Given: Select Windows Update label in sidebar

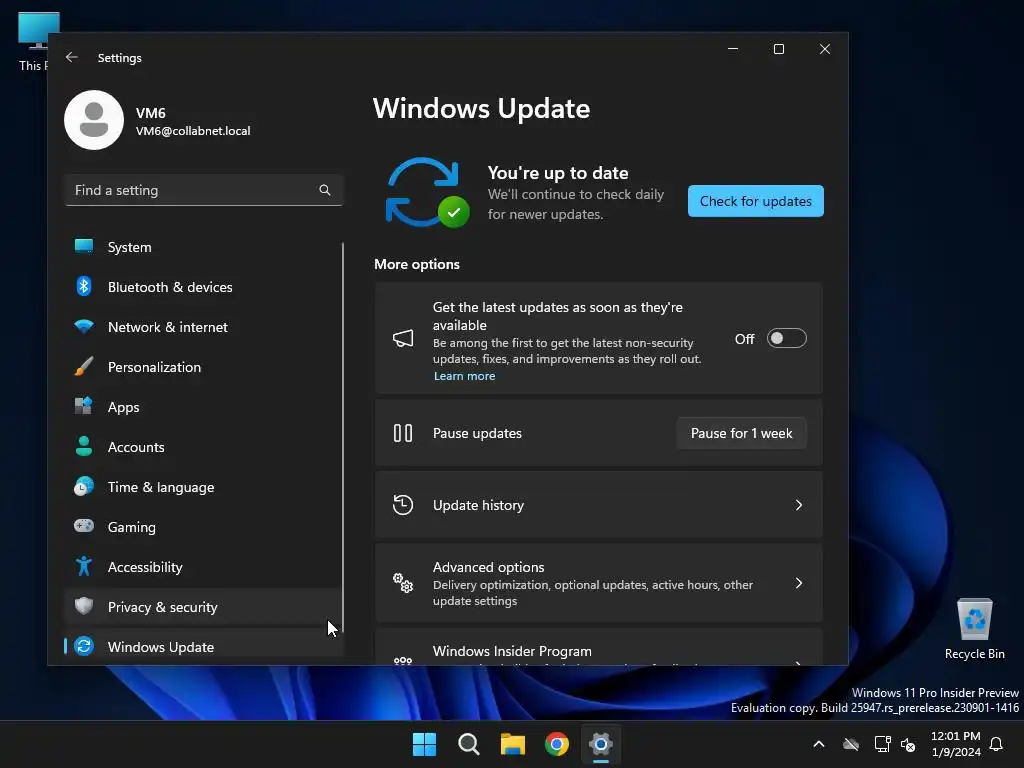Looking at the screenshot, I should click(161, 647).
